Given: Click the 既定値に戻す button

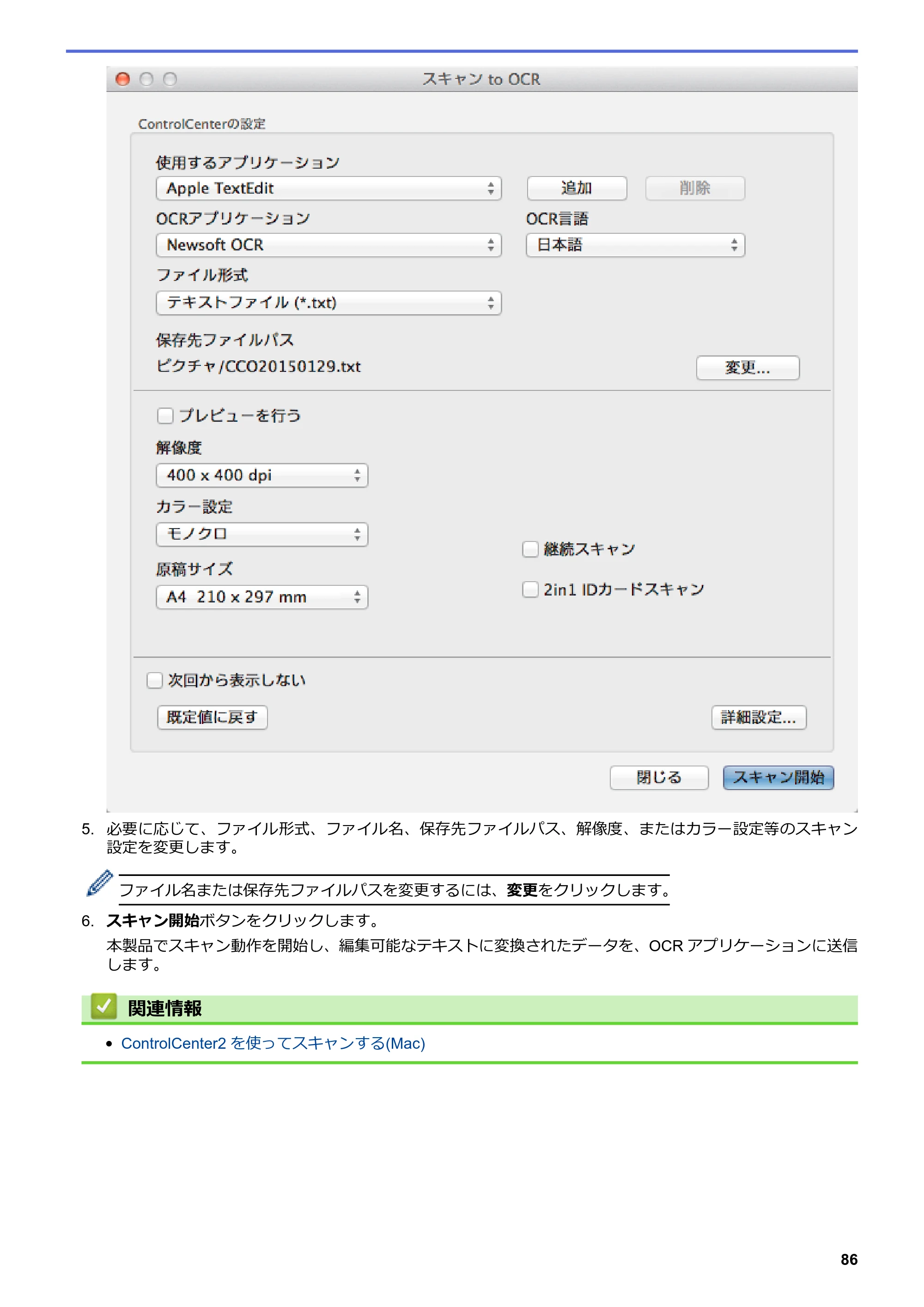Looking at the screenshot, I should [213, 717].
